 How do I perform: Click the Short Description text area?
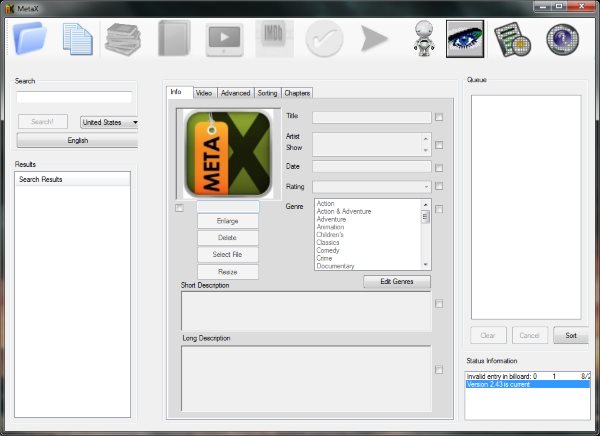306,311
